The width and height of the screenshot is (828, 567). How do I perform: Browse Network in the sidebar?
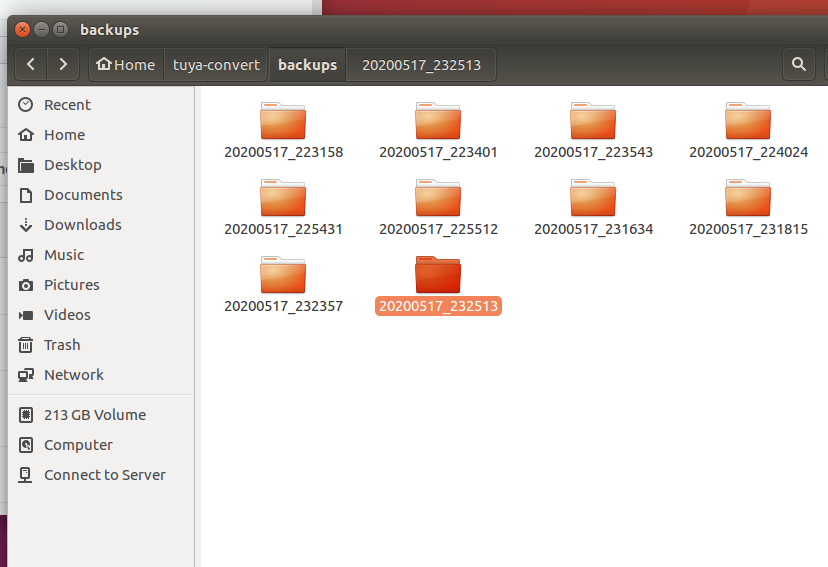click(x=101, y=375)
